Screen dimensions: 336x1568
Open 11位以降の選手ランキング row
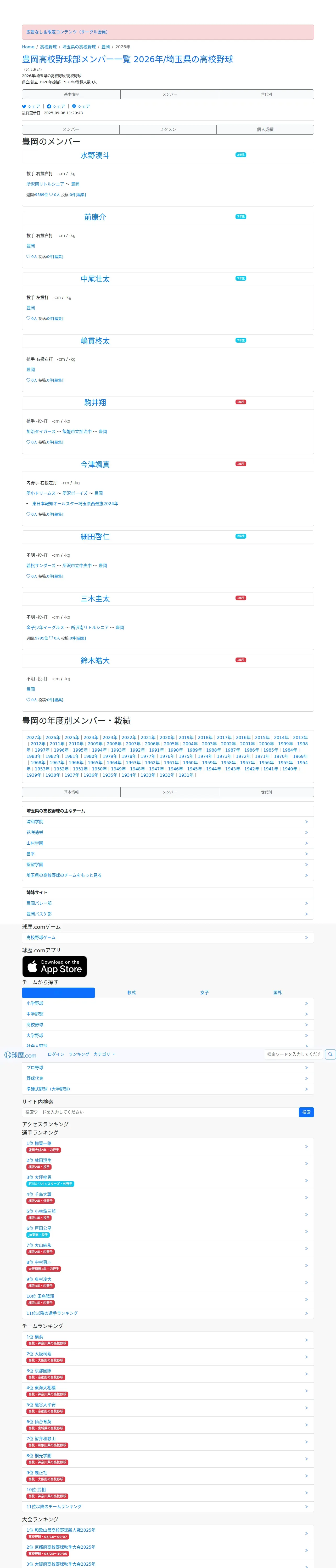(168, 1313)
